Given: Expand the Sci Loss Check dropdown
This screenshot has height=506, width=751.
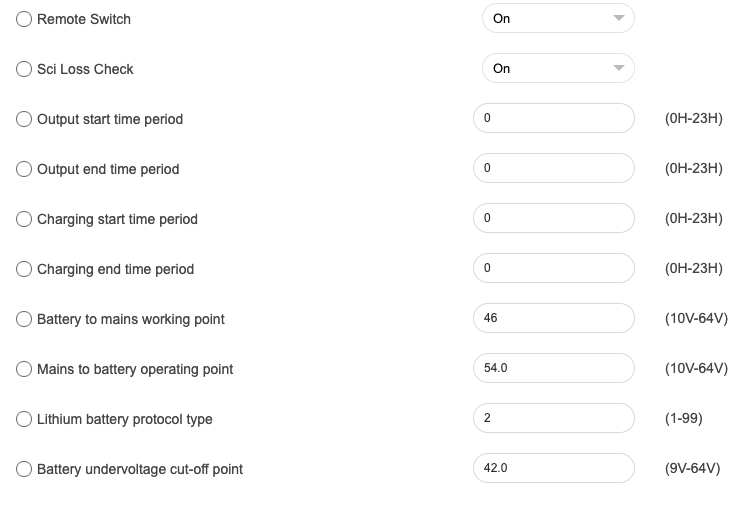Looking at the screenshot, I should pos(558,68).
